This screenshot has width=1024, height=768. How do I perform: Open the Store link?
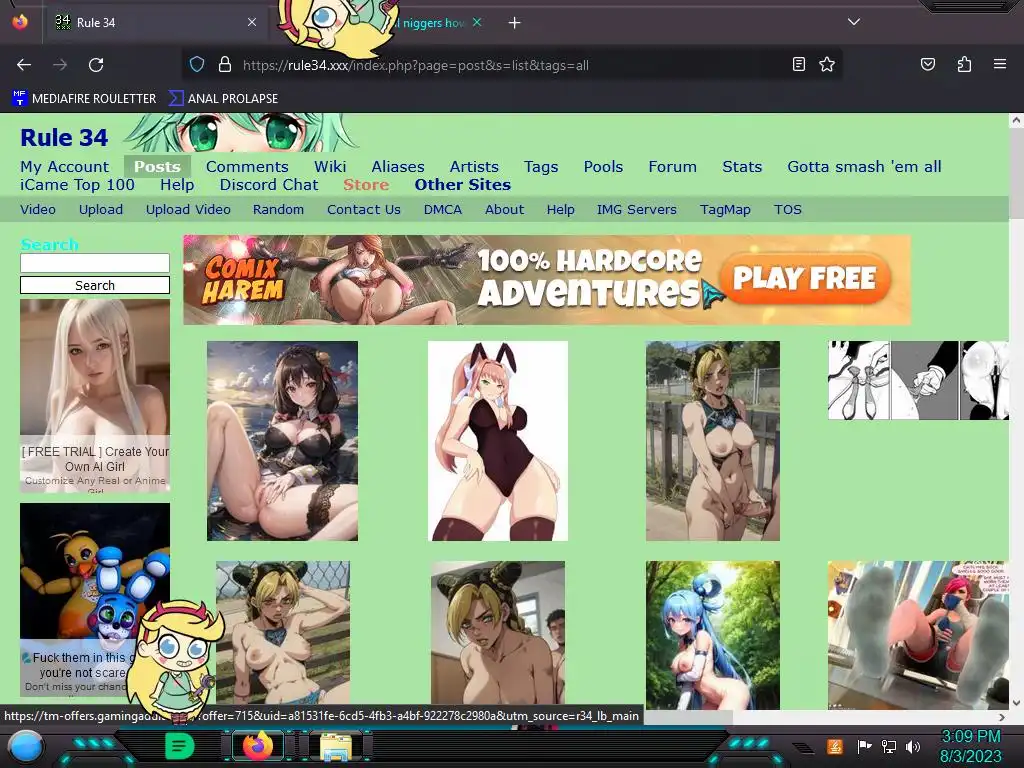pos(366,185)
